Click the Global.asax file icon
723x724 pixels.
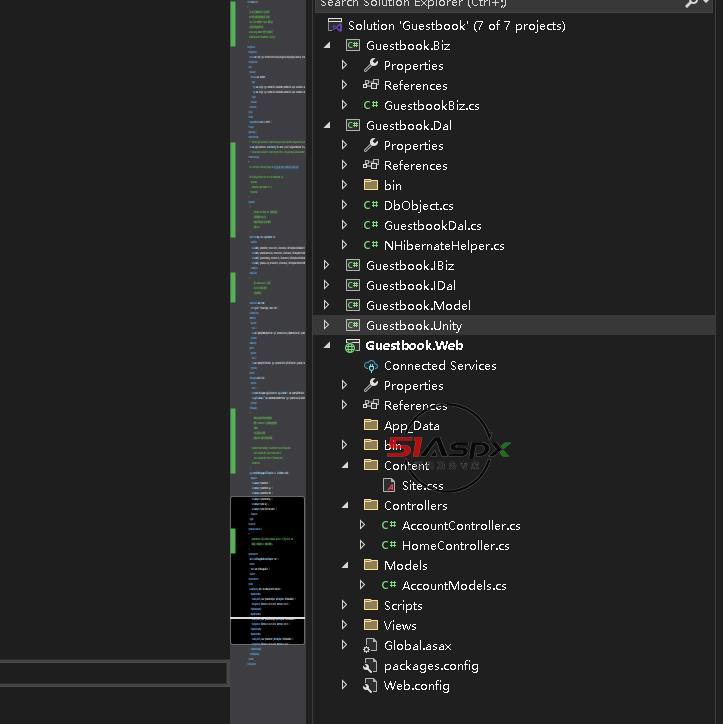pyautogui.click(x=371, y=645)
